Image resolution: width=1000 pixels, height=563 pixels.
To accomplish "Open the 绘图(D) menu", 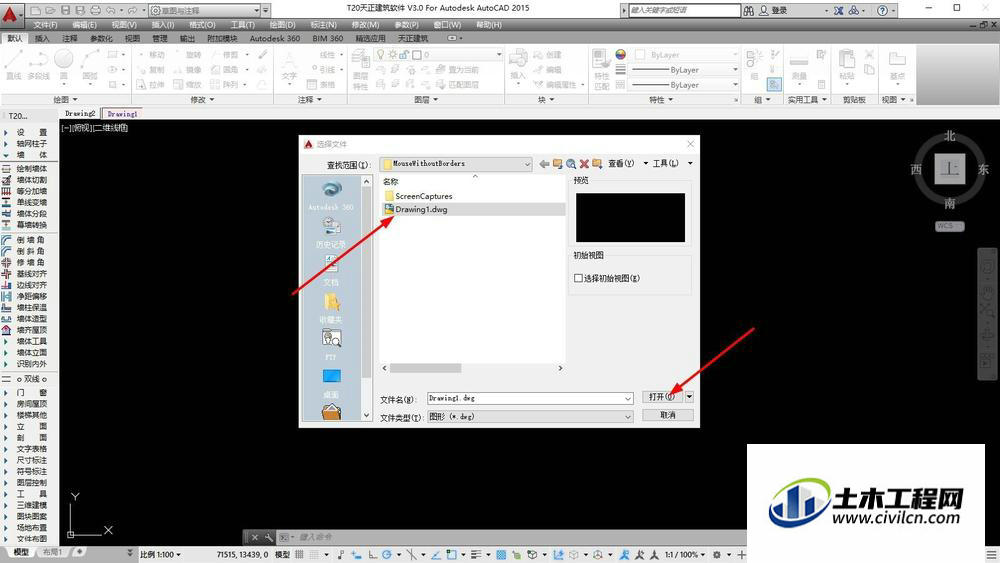I will click(x=282, y=25).
